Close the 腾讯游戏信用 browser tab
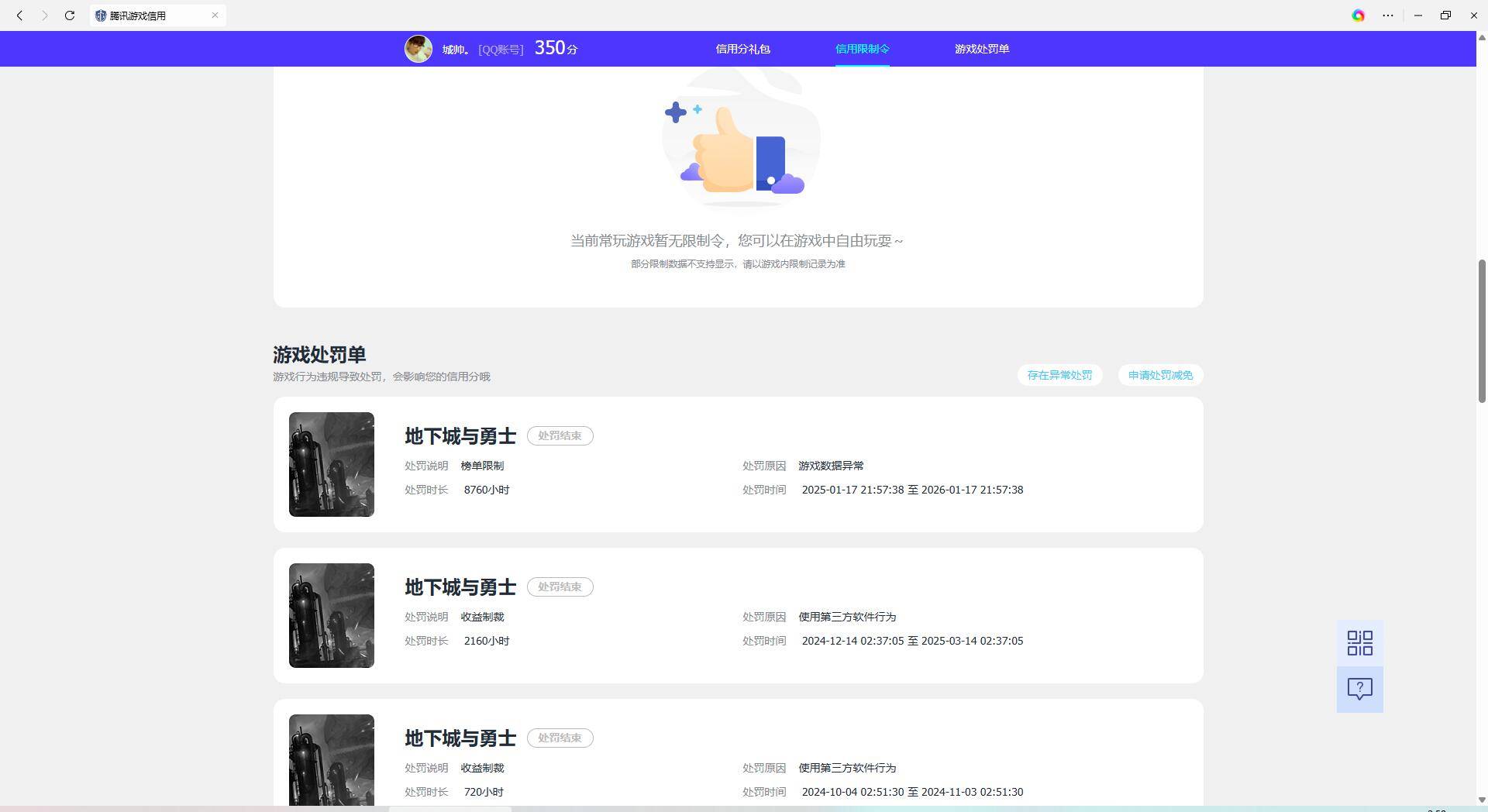Image resolution: width=1488 pixels, height=812 pixels. click(x=215, y=15)
